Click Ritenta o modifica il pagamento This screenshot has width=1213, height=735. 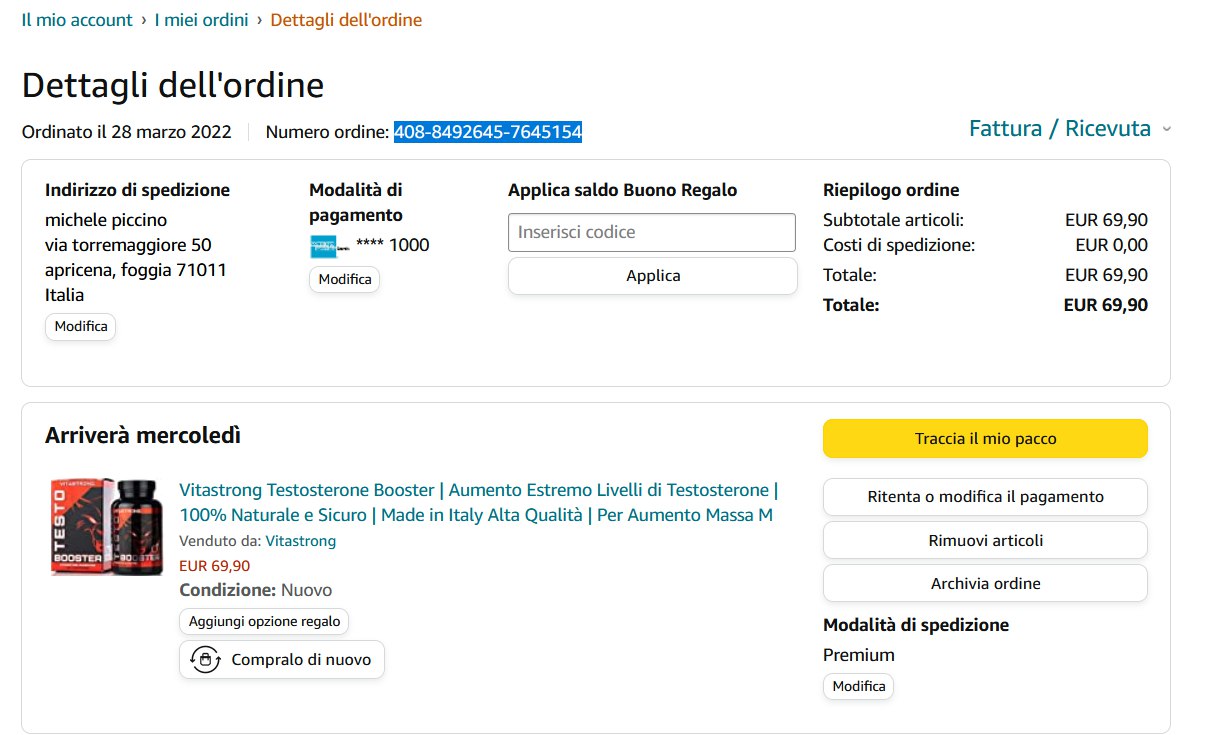pos(985,497)
